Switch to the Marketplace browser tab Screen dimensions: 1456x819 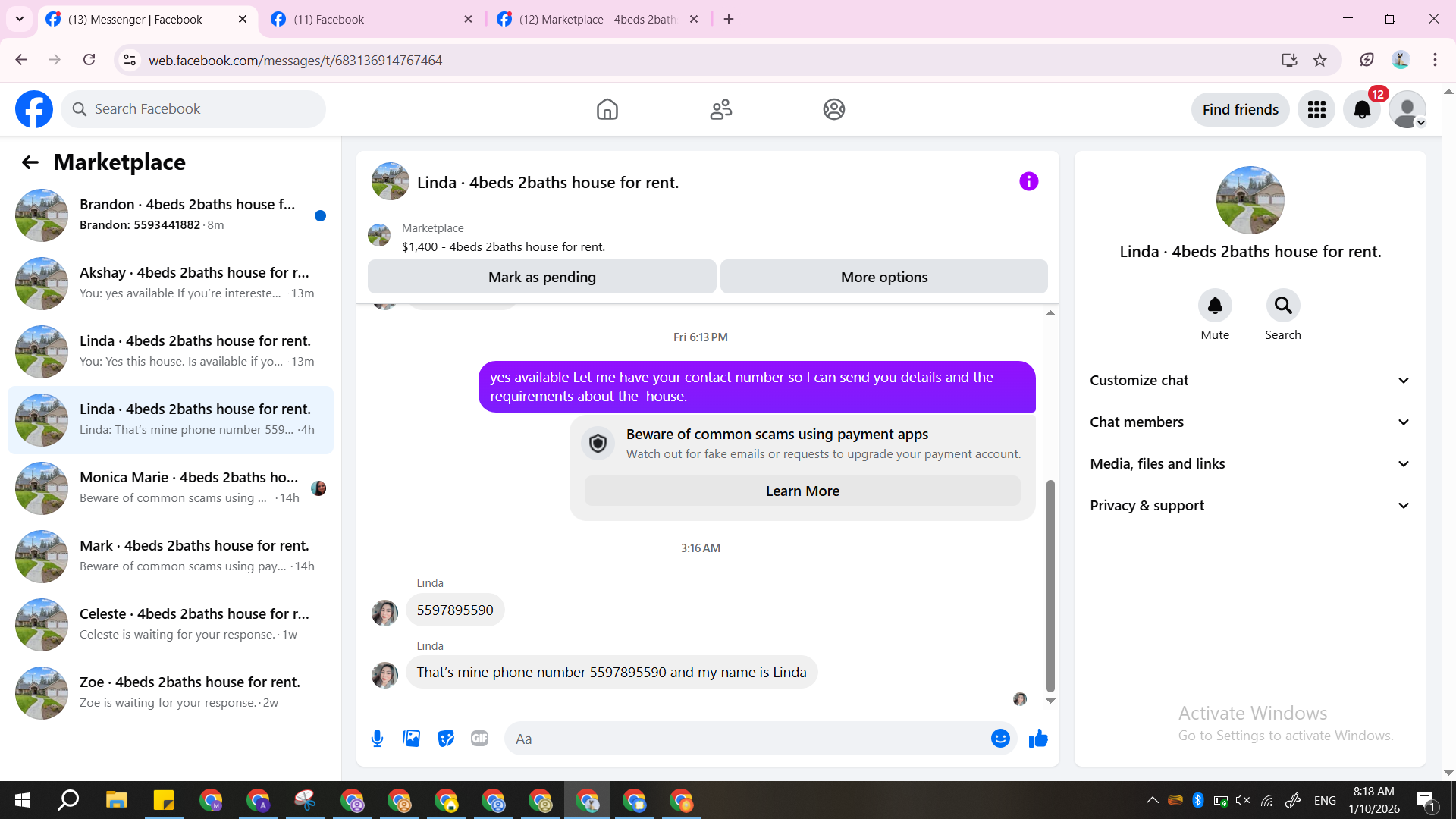pyautogui.click(x=597, y=19)
